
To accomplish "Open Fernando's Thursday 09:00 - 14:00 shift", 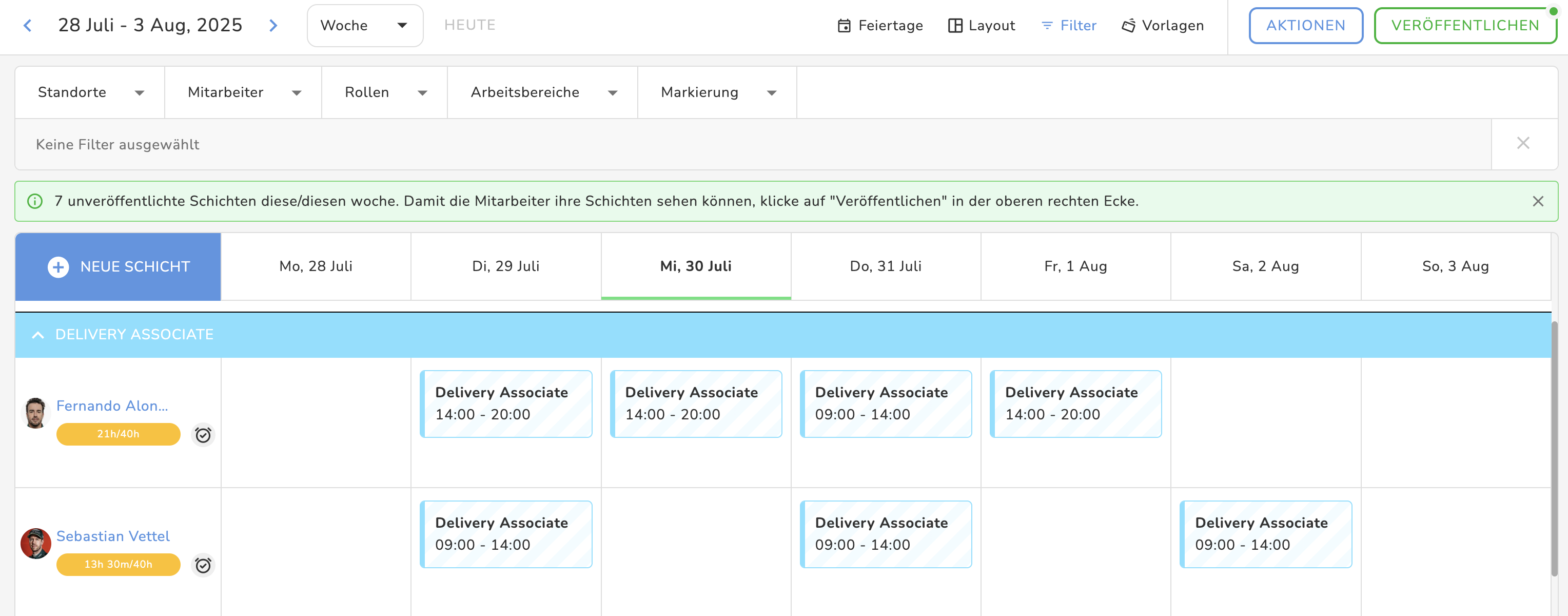I will click(886, 403).
